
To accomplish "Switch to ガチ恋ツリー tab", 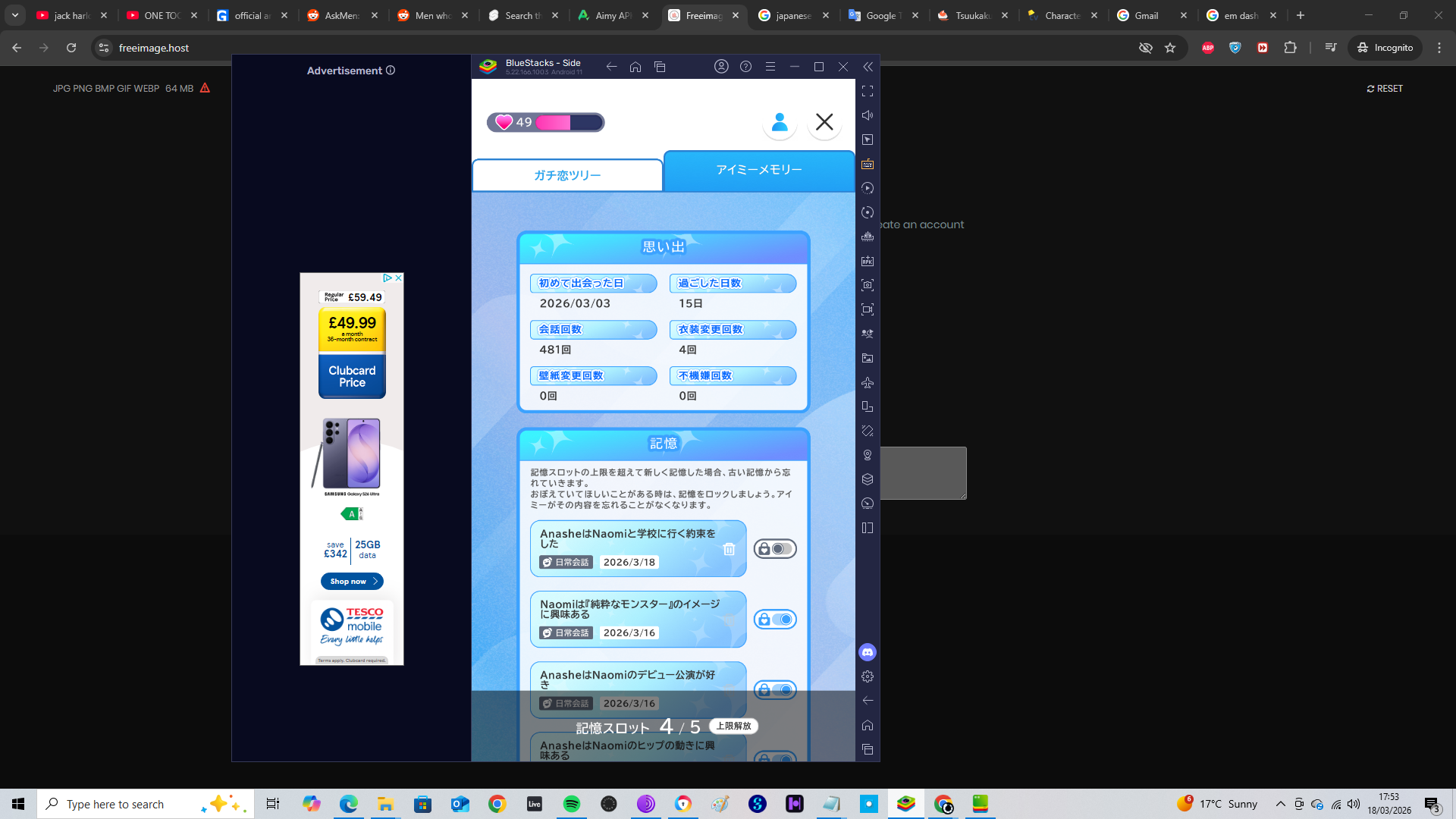I will click(567, 175).
